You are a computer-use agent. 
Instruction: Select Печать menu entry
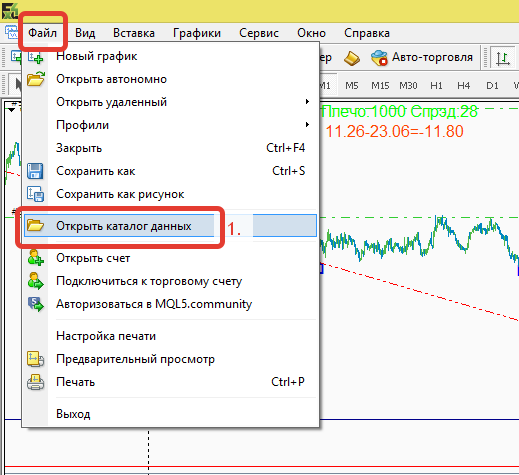tap(170, 382)
